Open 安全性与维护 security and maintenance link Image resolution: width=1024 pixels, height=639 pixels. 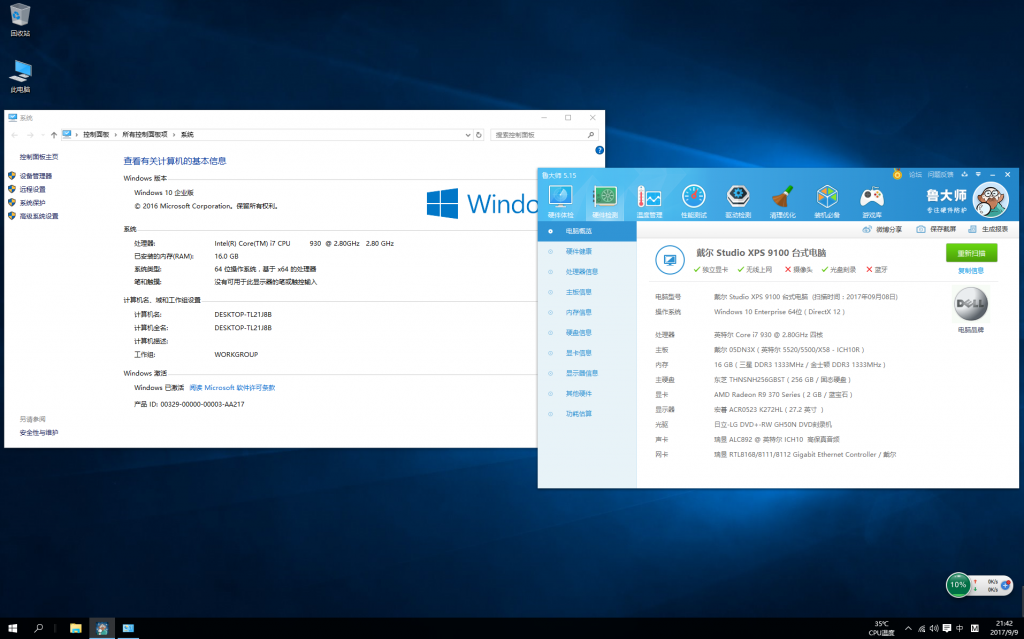point(39,433)
